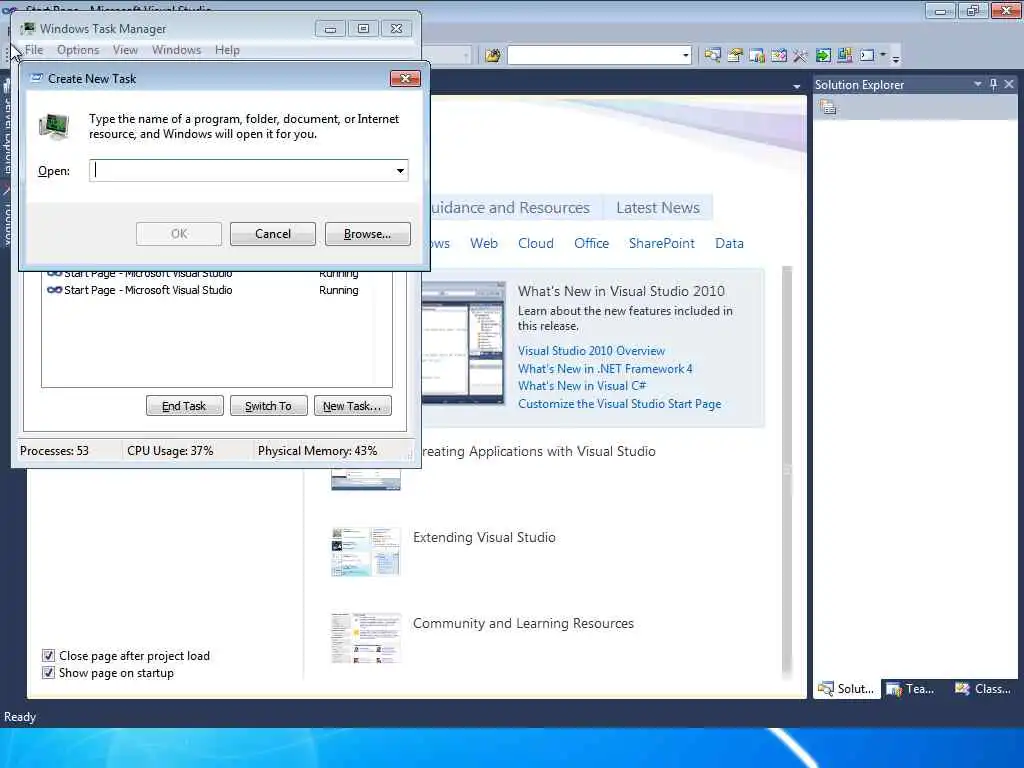This screenshot has width=1024, height=768.
Task: Click Cancel in the Create New Task dialog
Action: 272,234
